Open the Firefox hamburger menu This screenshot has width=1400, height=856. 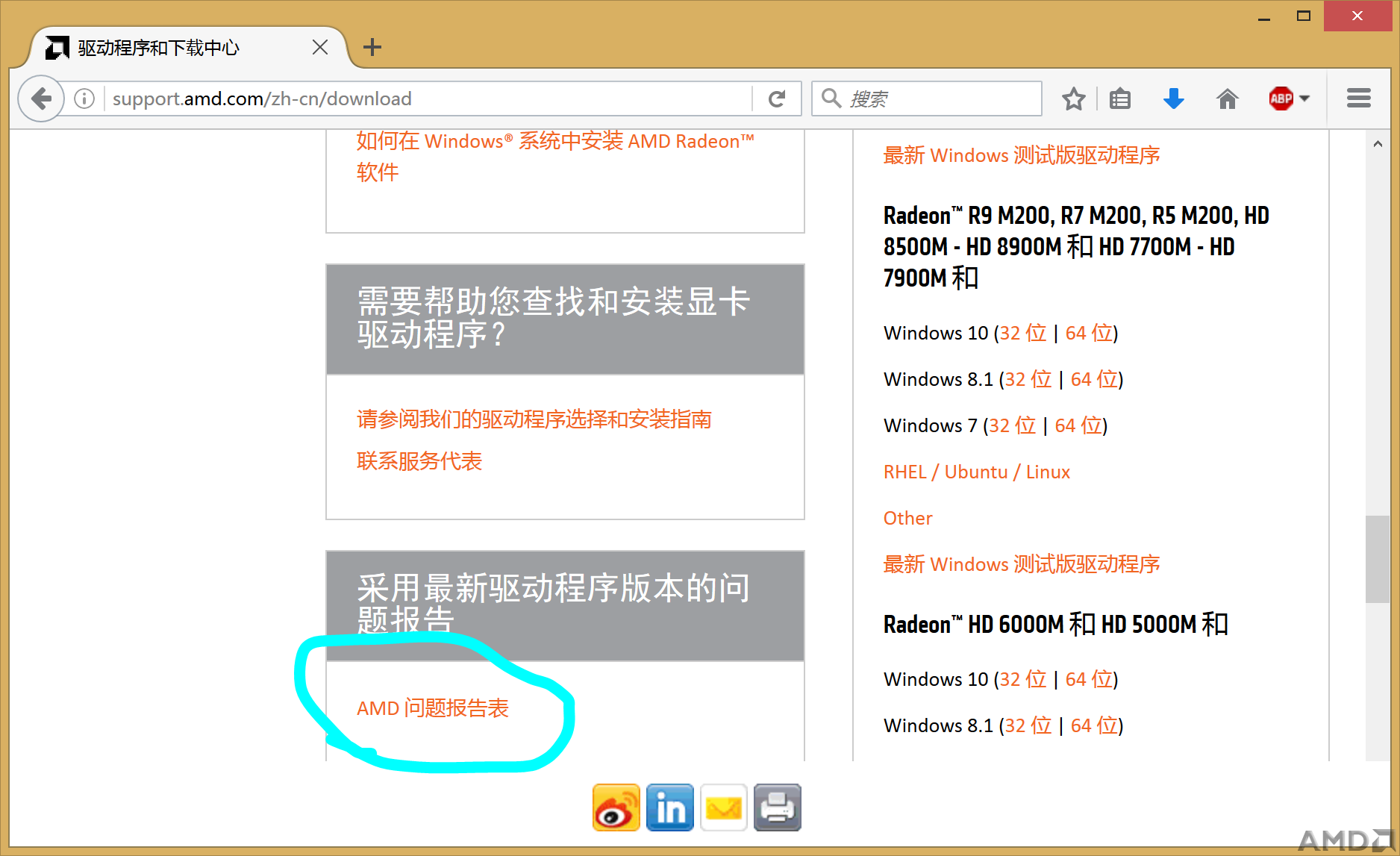tap(1358, 99)
